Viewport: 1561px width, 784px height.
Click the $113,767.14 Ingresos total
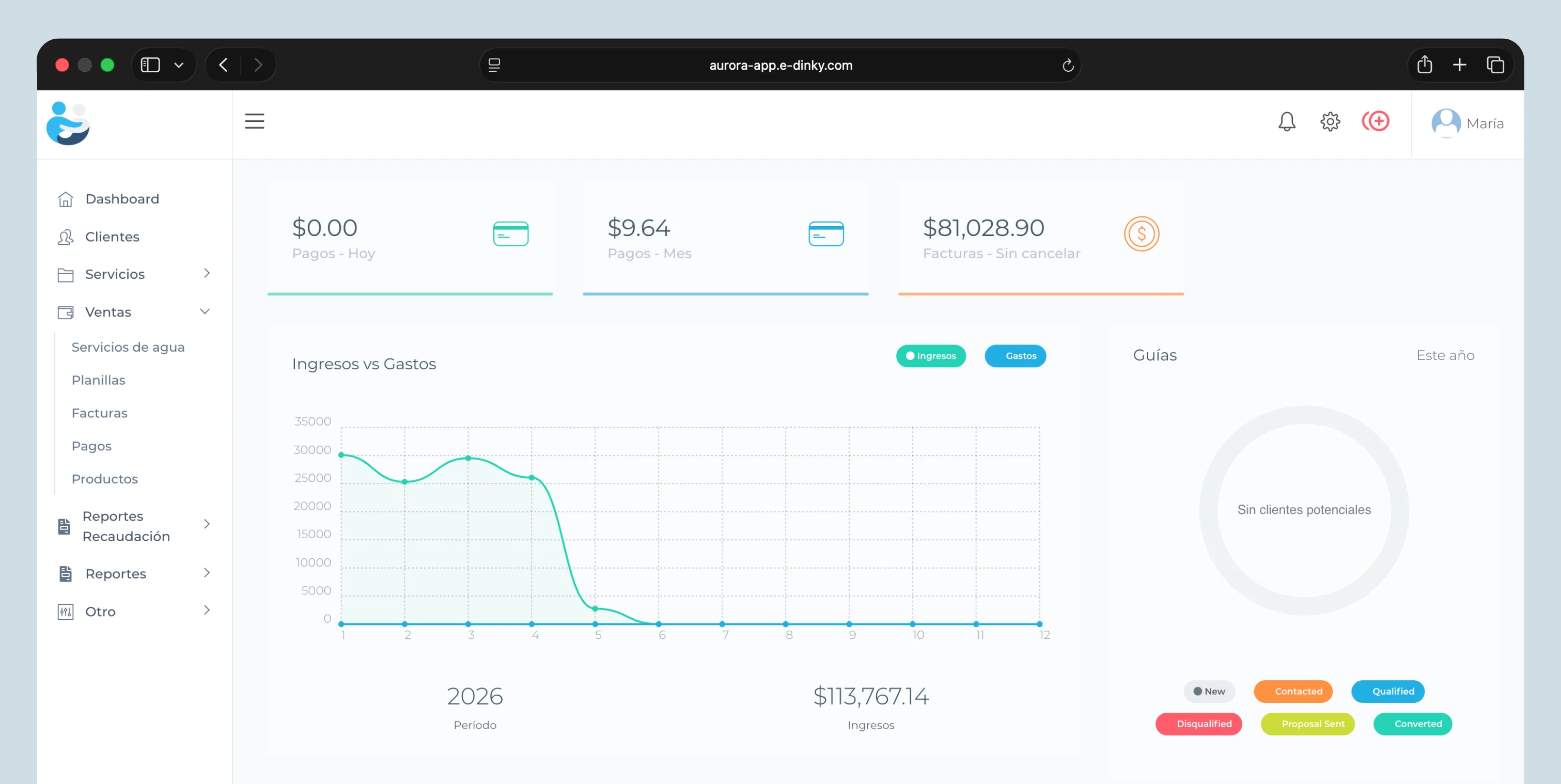click(x=871, y=697)
